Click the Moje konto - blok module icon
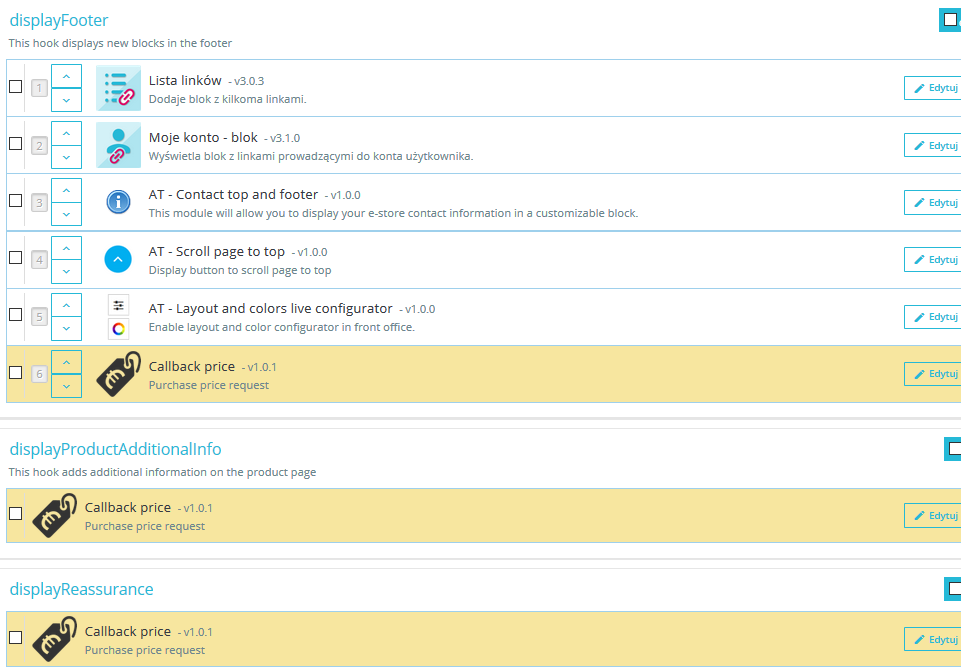This screenshot has width=961, height=667. (118, 145)
